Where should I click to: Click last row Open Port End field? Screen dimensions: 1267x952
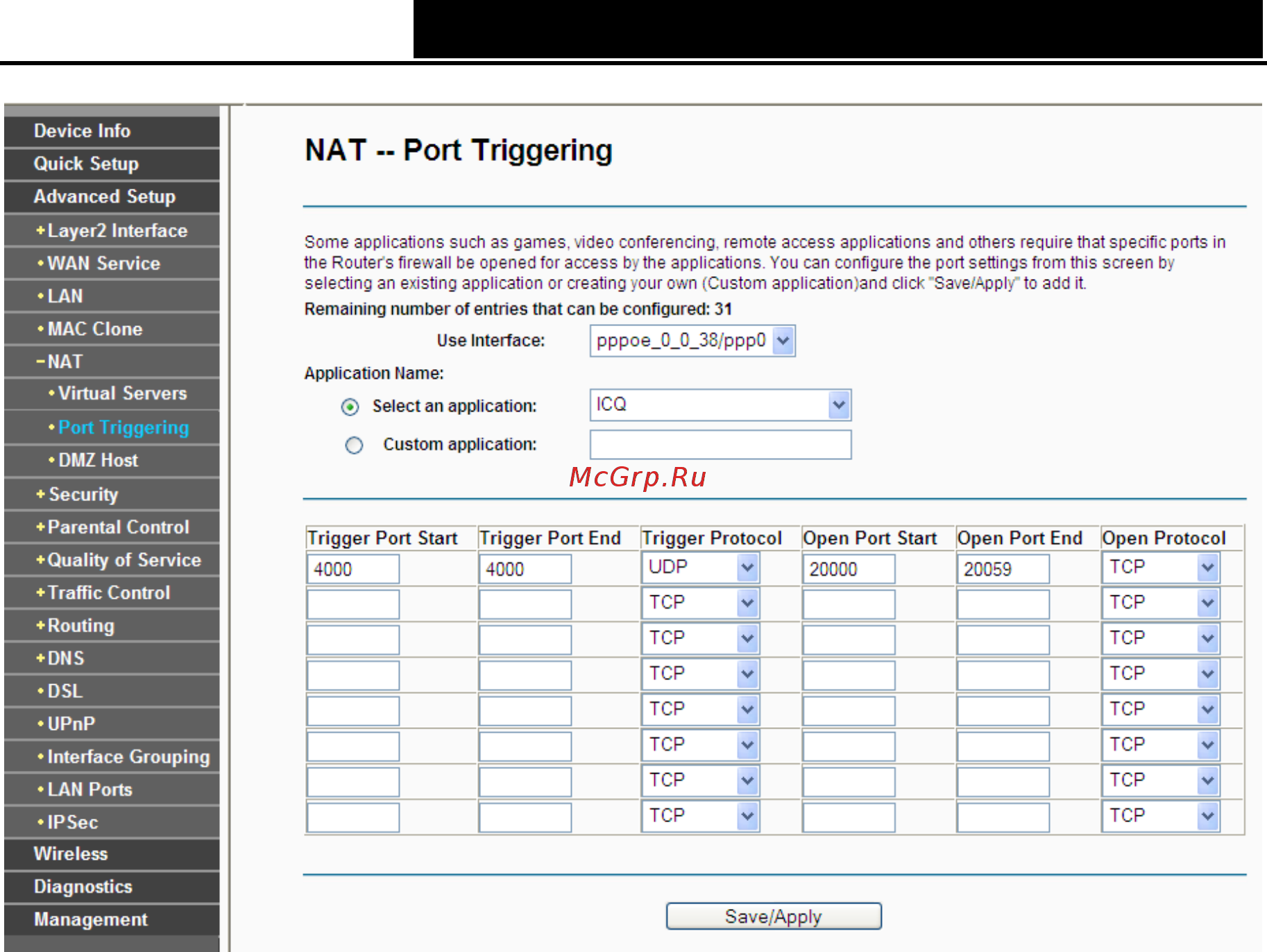(1003, 817)
